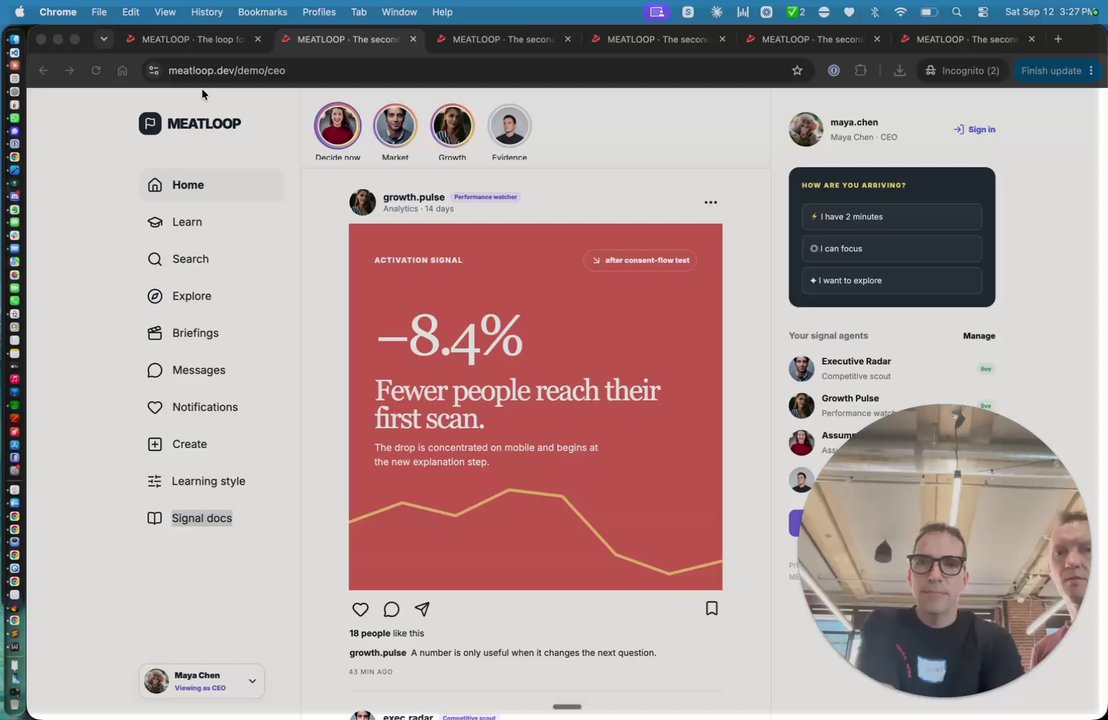Viewport: 1108px width, 720px height.
Task: Open Chrome tab search dropdown arrow
Action: tap(104, 40)
